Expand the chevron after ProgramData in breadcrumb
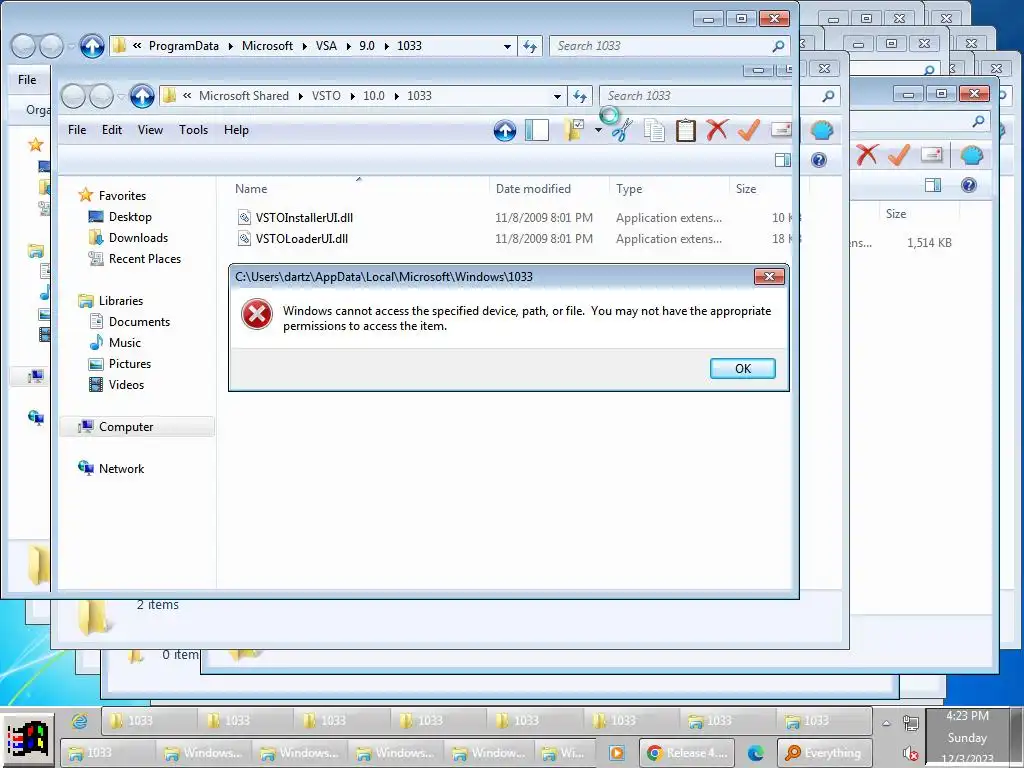 click(x=231, y=46)
